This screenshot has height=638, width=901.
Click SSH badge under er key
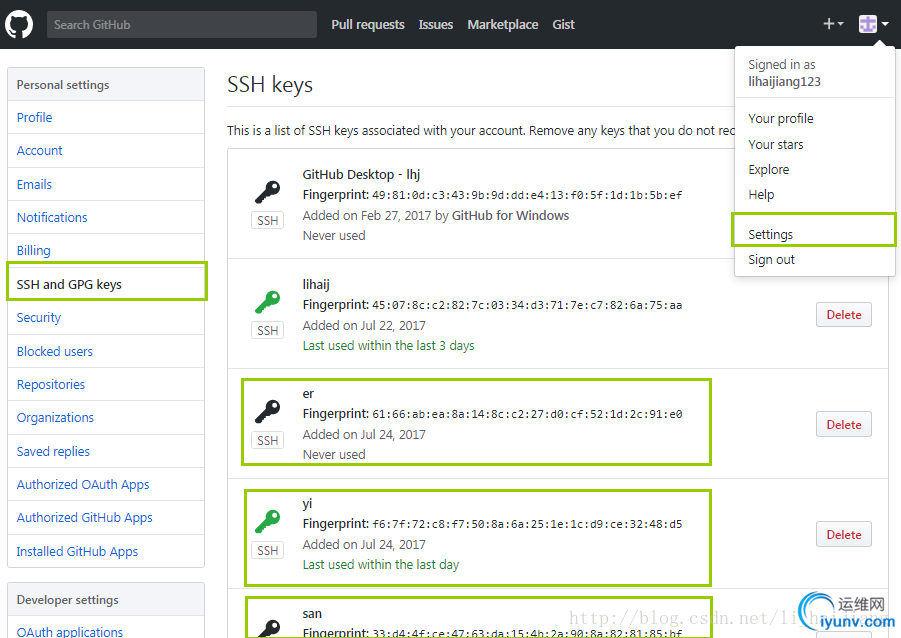pyautogui.click(x=267, y=440)
